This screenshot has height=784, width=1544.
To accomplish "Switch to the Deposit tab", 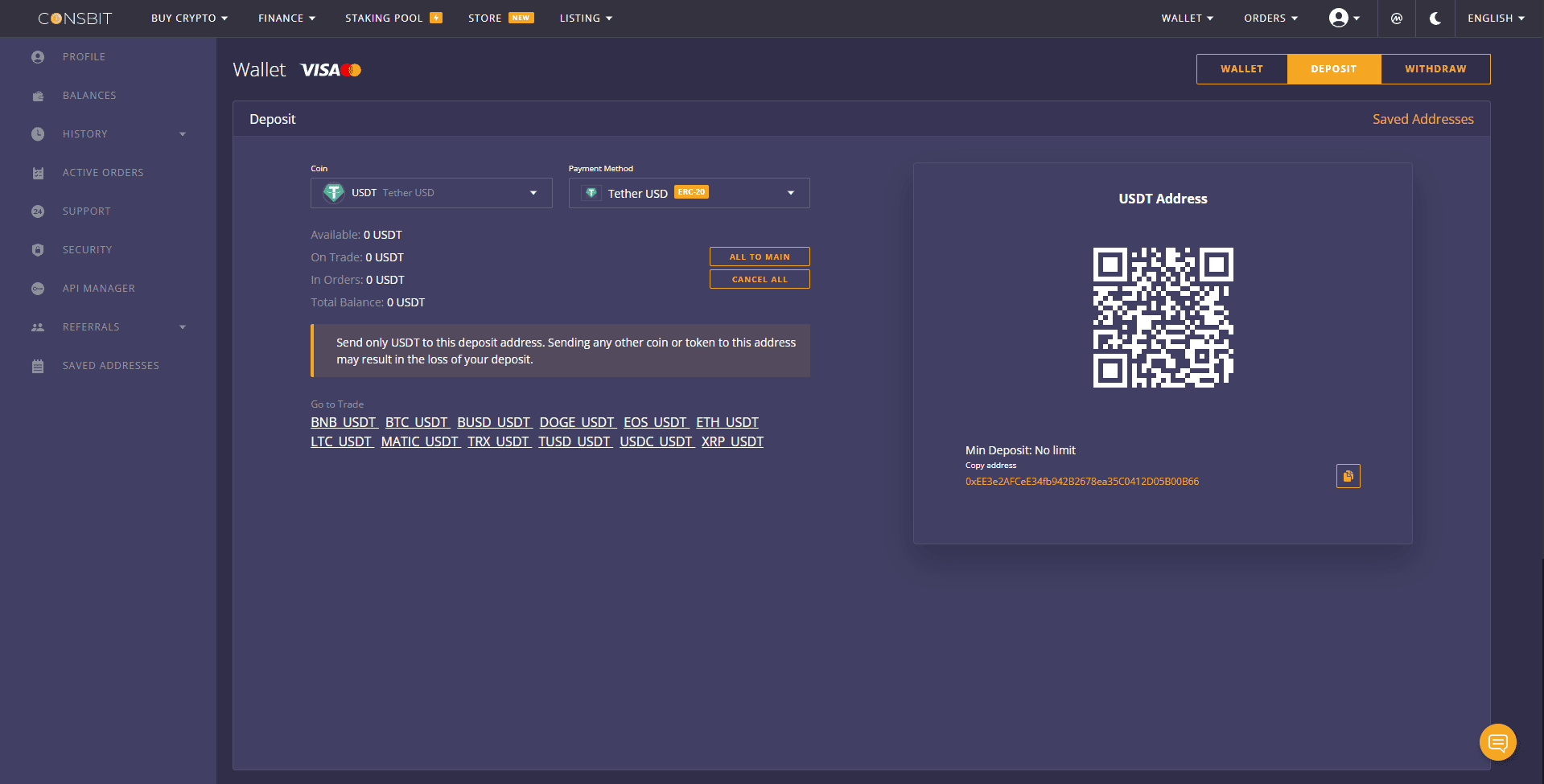I will tap(1334, 69).
